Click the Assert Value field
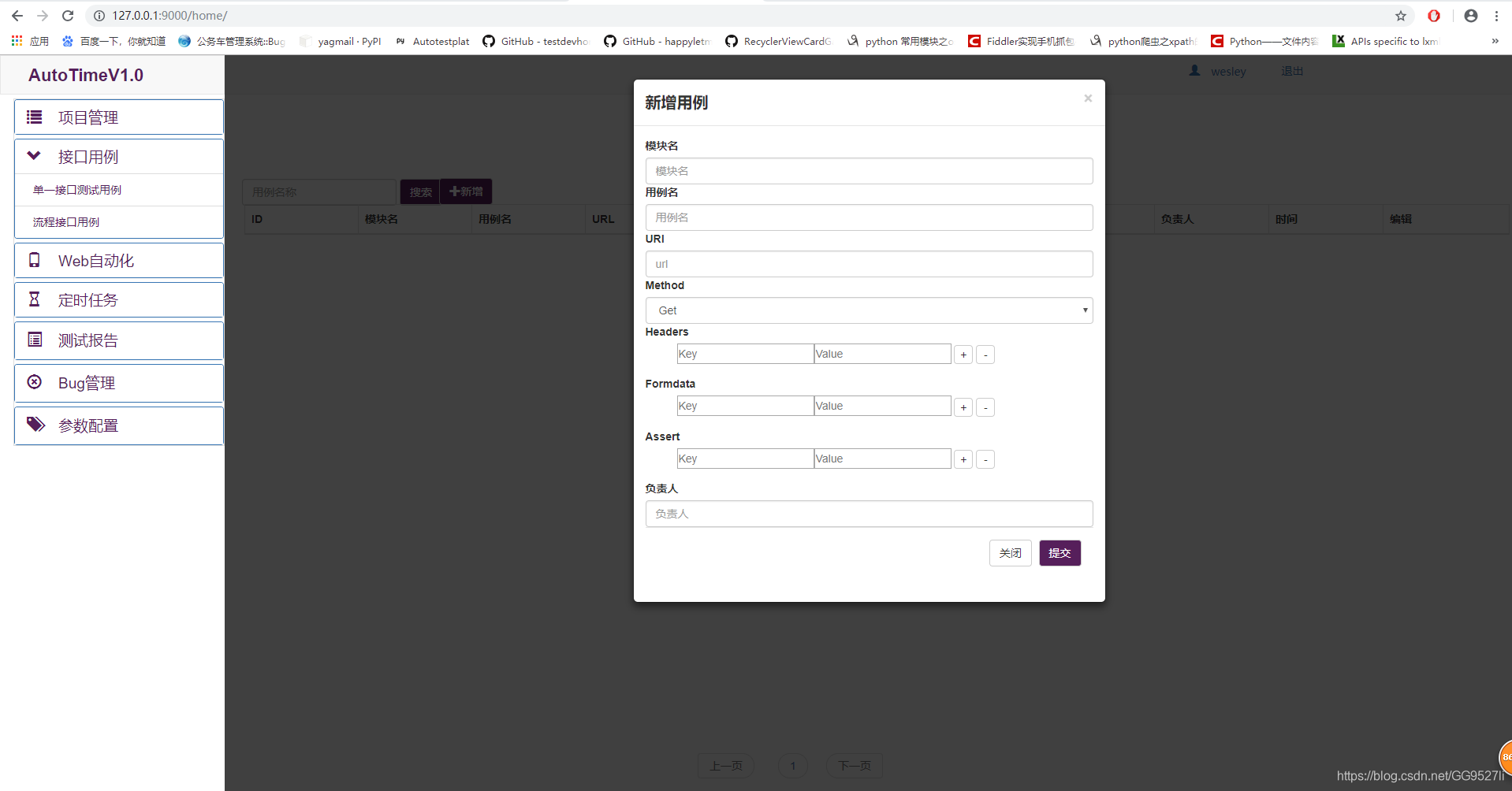 (x=882, y=459)
